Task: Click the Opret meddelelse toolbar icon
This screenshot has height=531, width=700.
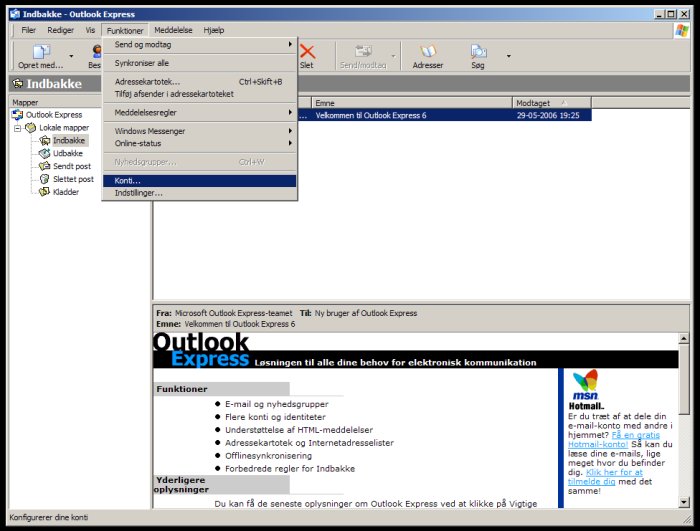Action: [40, 56]
